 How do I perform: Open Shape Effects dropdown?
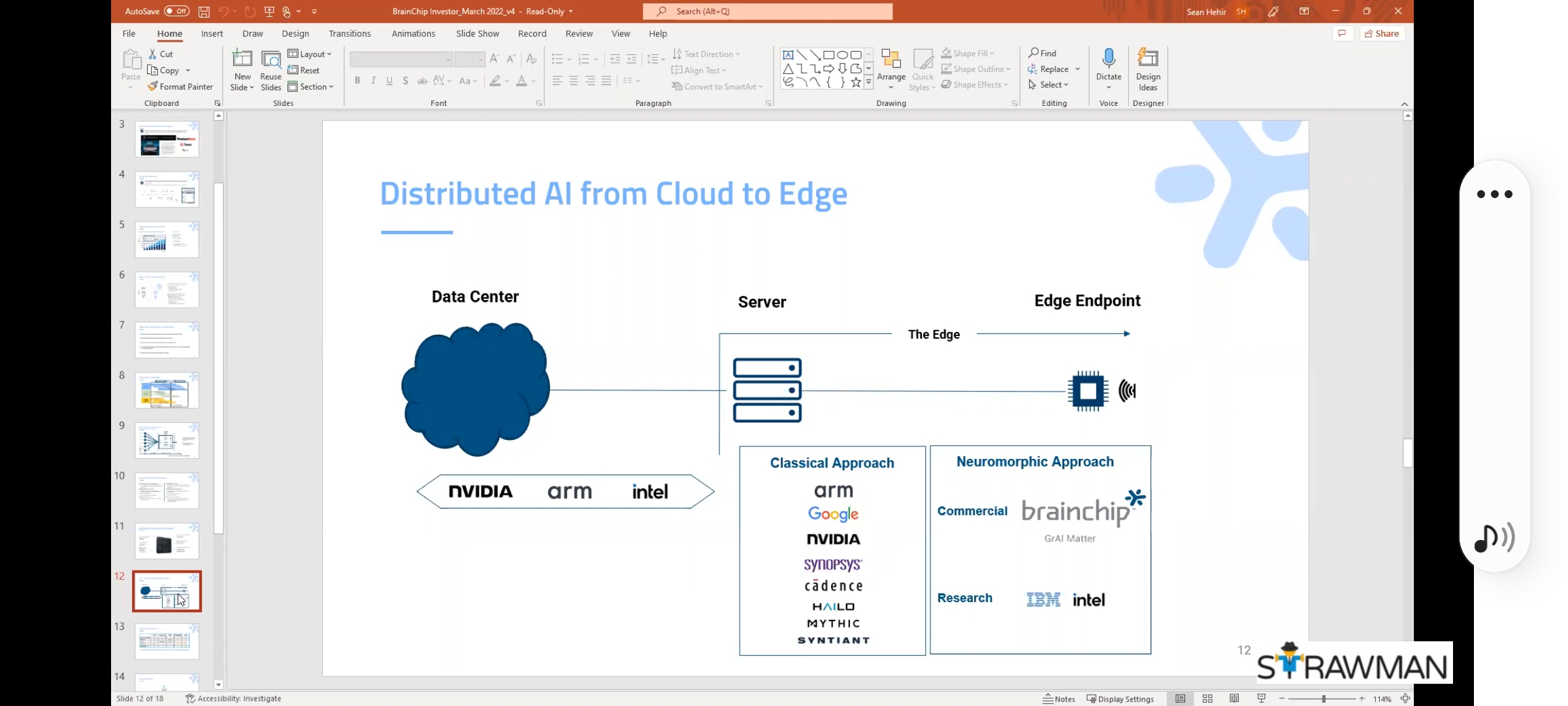(x=975, y=84)
